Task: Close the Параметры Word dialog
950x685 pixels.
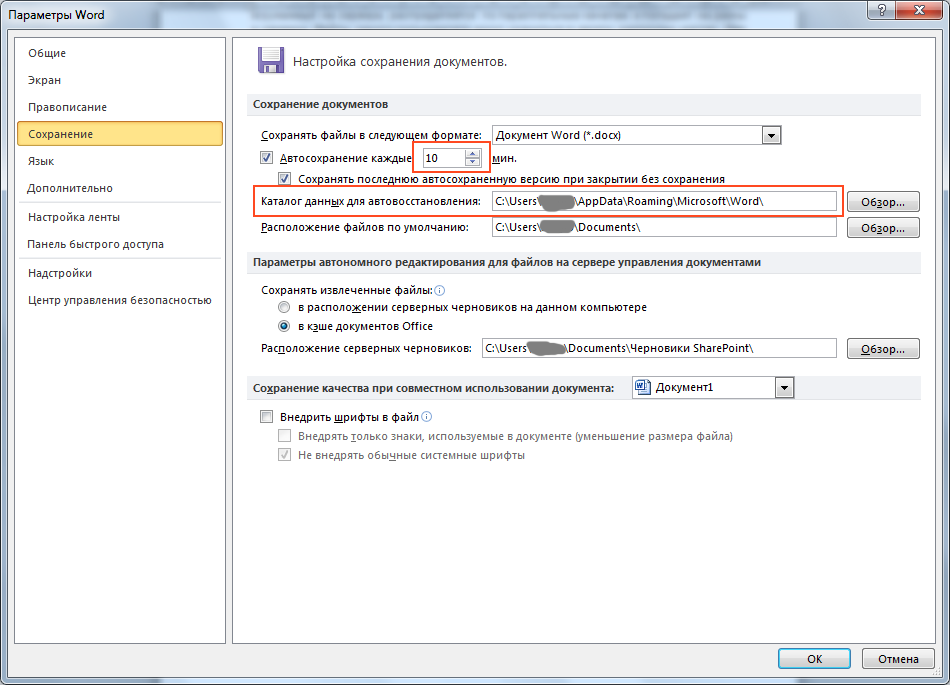Action: [x=920, y=10]
